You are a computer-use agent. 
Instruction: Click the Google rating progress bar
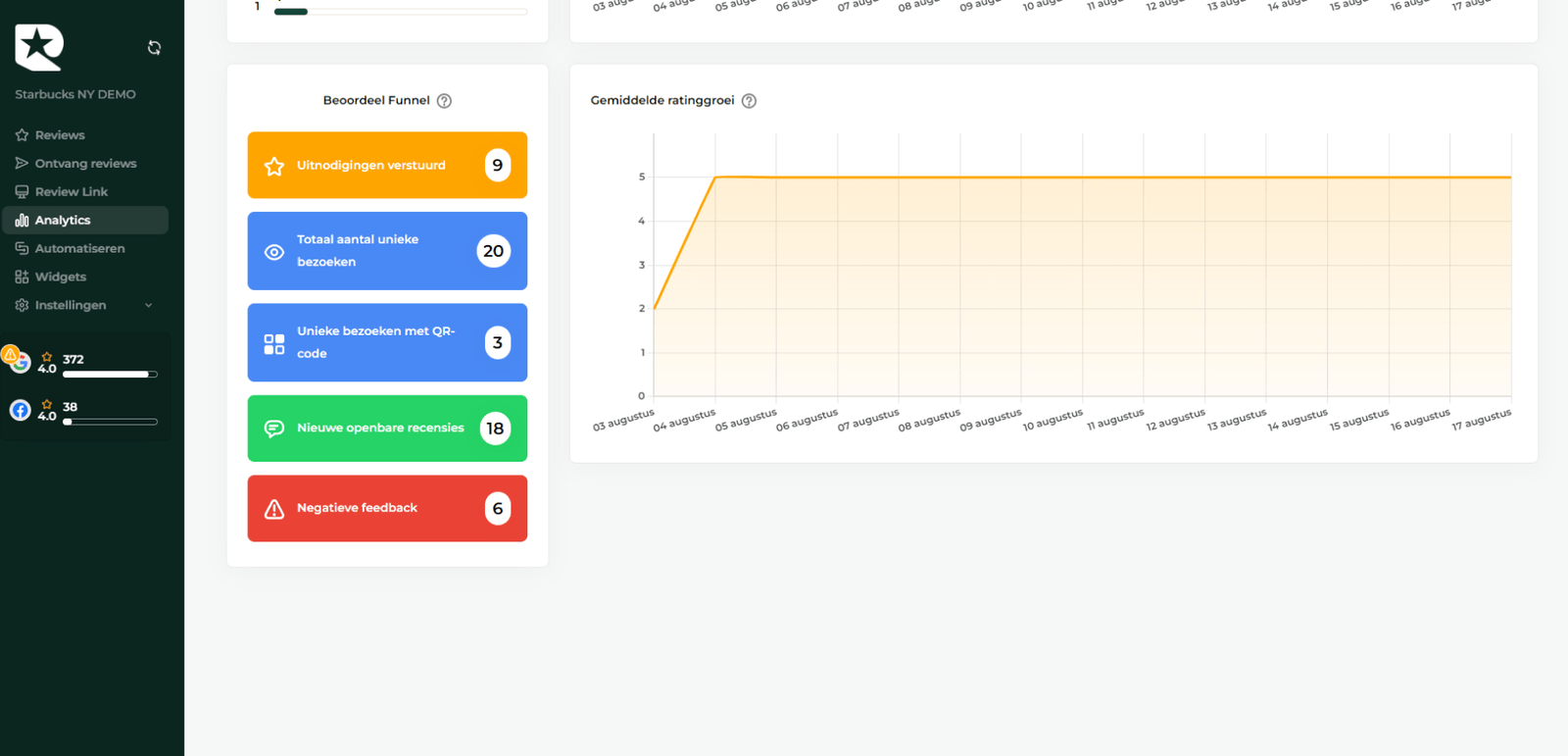pos(110,375)
